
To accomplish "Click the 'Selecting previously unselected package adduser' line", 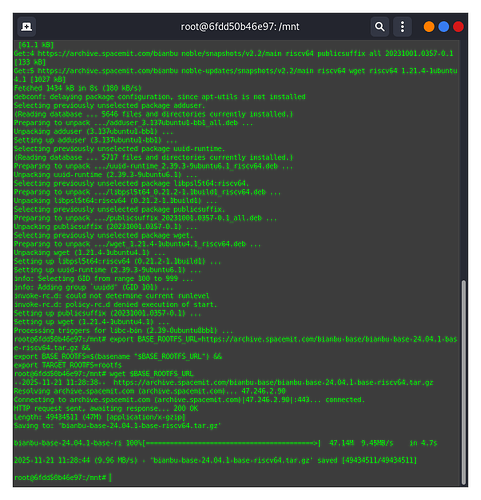I will [109, 105].
